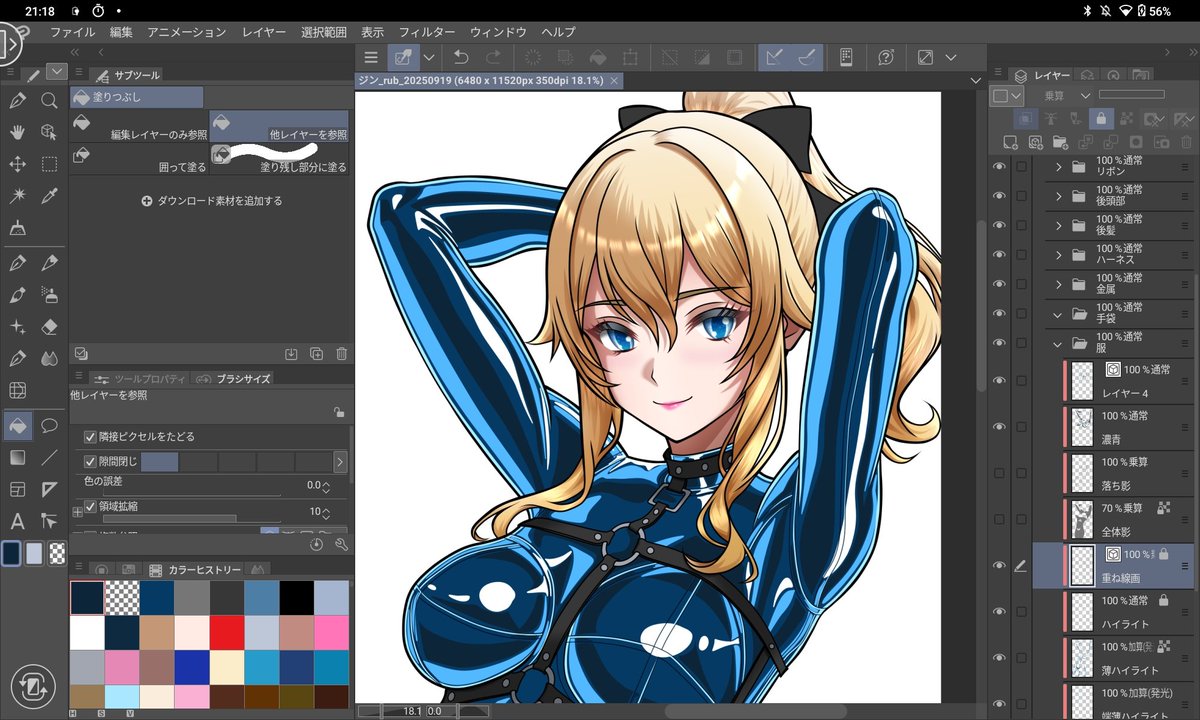
Task: Select the Move layer tool
Action: (x=17, y=164)
